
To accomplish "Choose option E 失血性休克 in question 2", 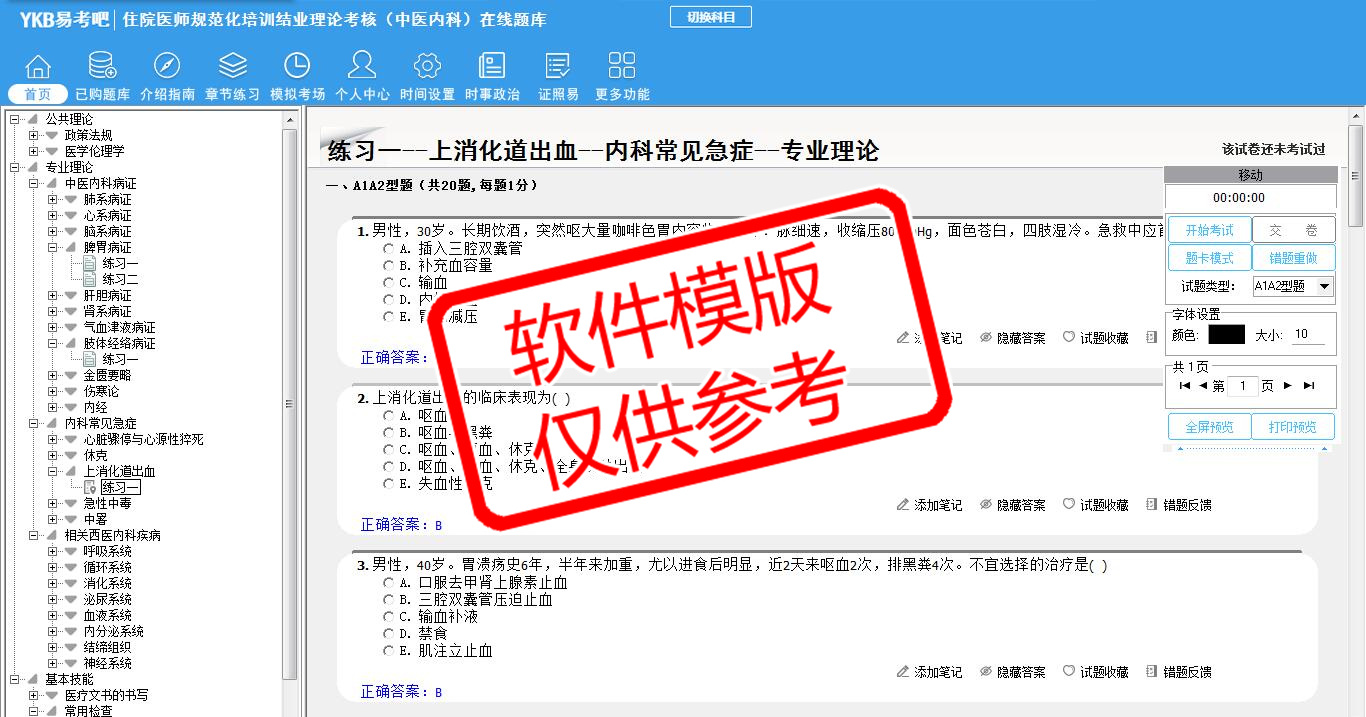I will 388,484.
